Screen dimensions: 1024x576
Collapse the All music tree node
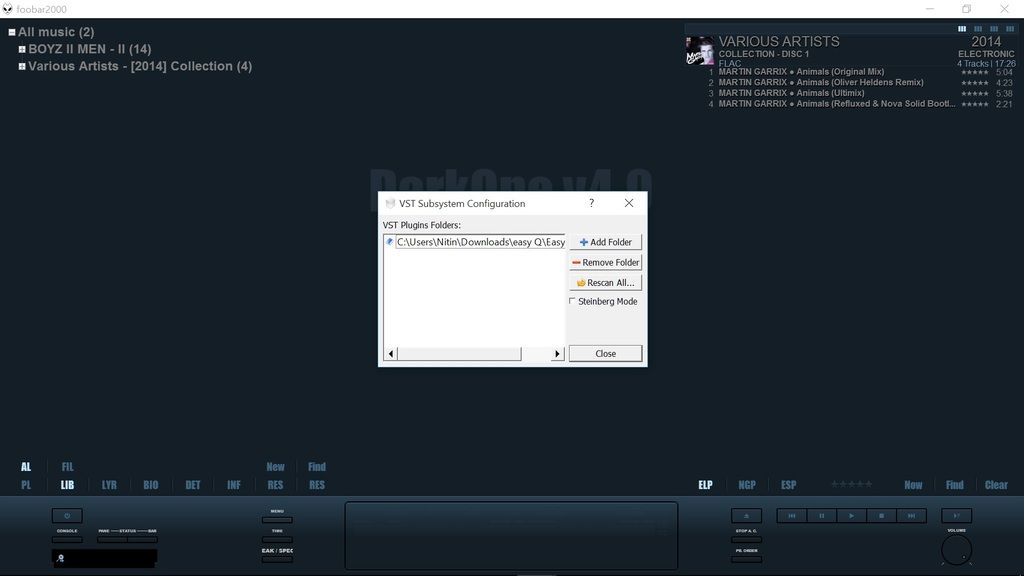coord(12,32)
